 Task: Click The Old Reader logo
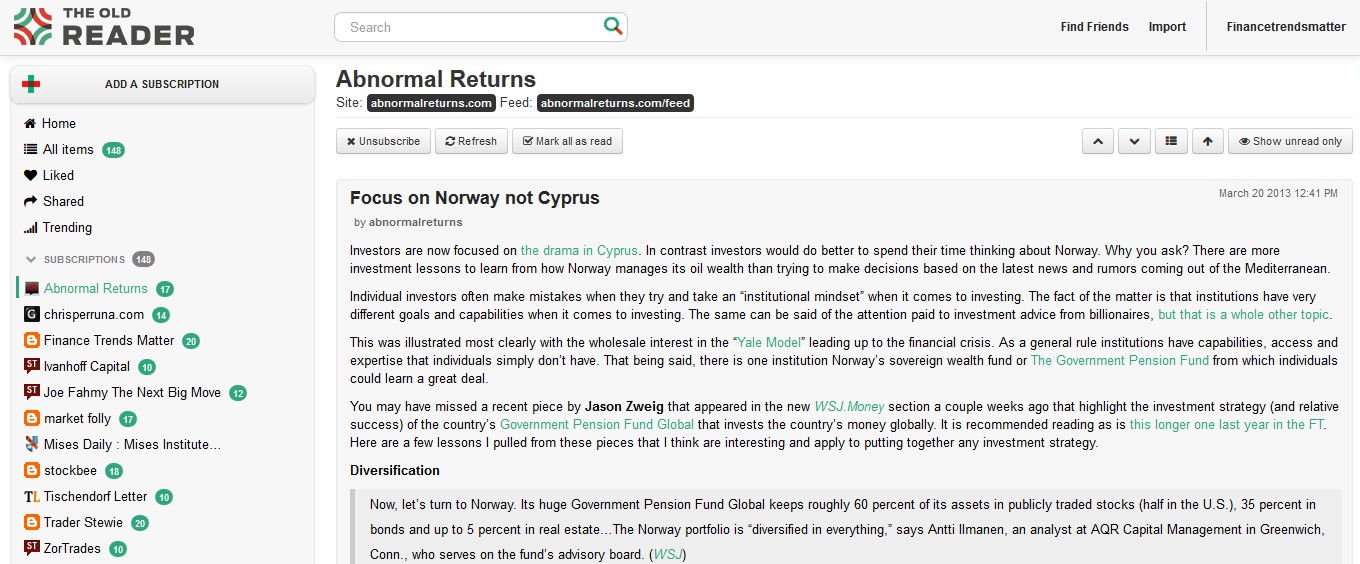click(x=104, y=27)
